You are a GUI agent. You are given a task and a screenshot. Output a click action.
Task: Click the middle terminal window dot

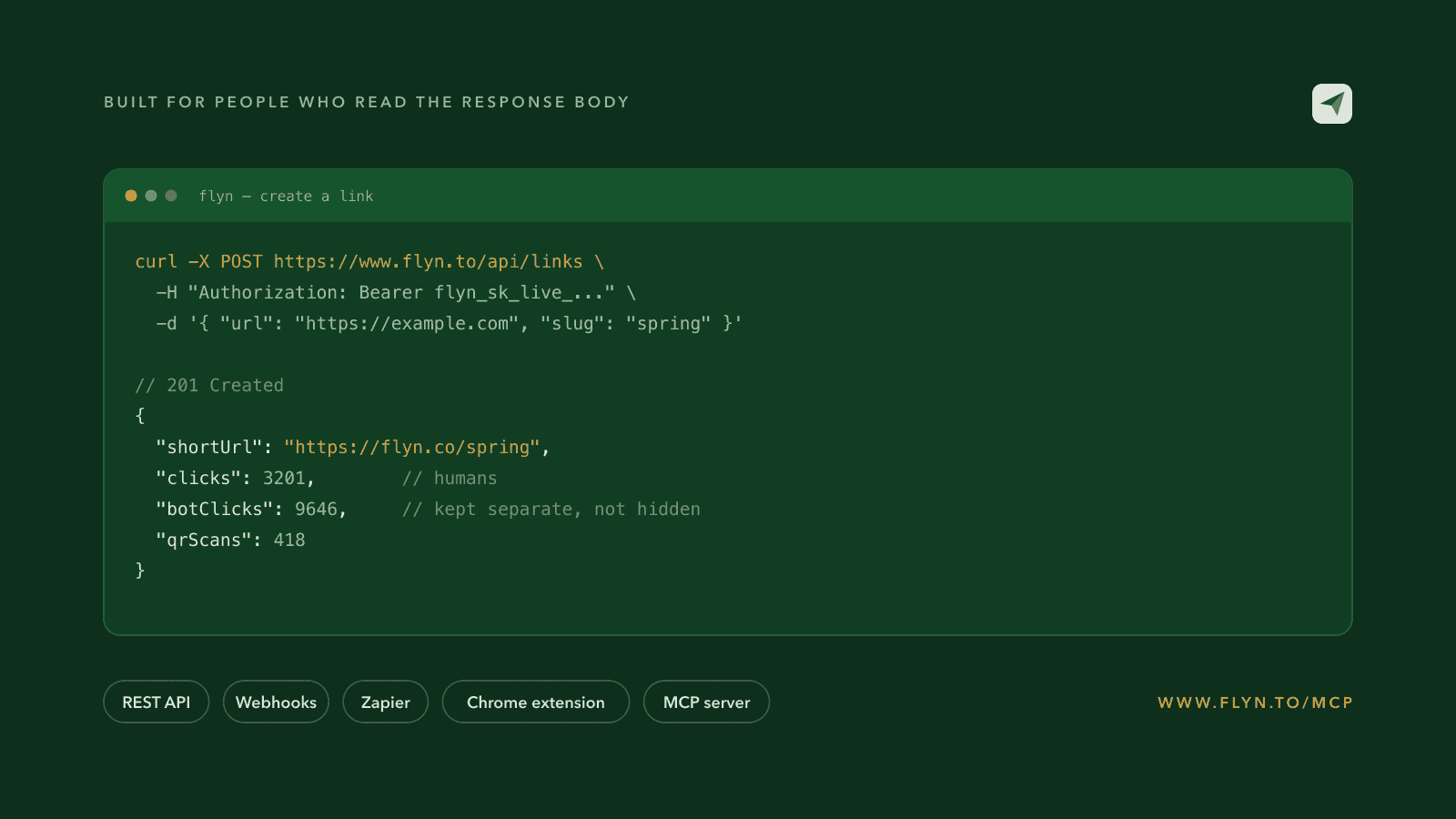151,196
